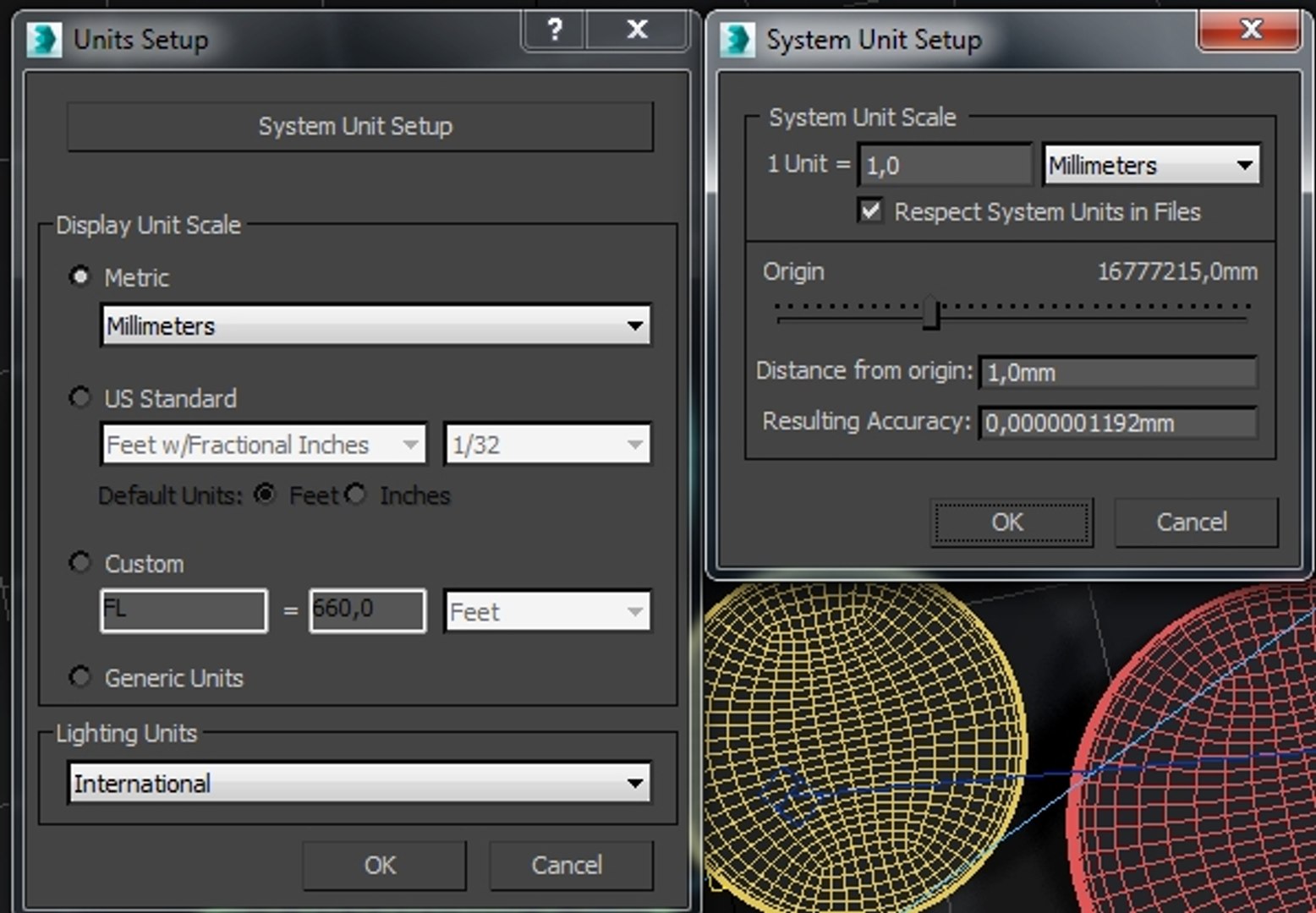1316x913 pixels.
Task: Close the Units Setup dialog
Action: coord(637,30)
